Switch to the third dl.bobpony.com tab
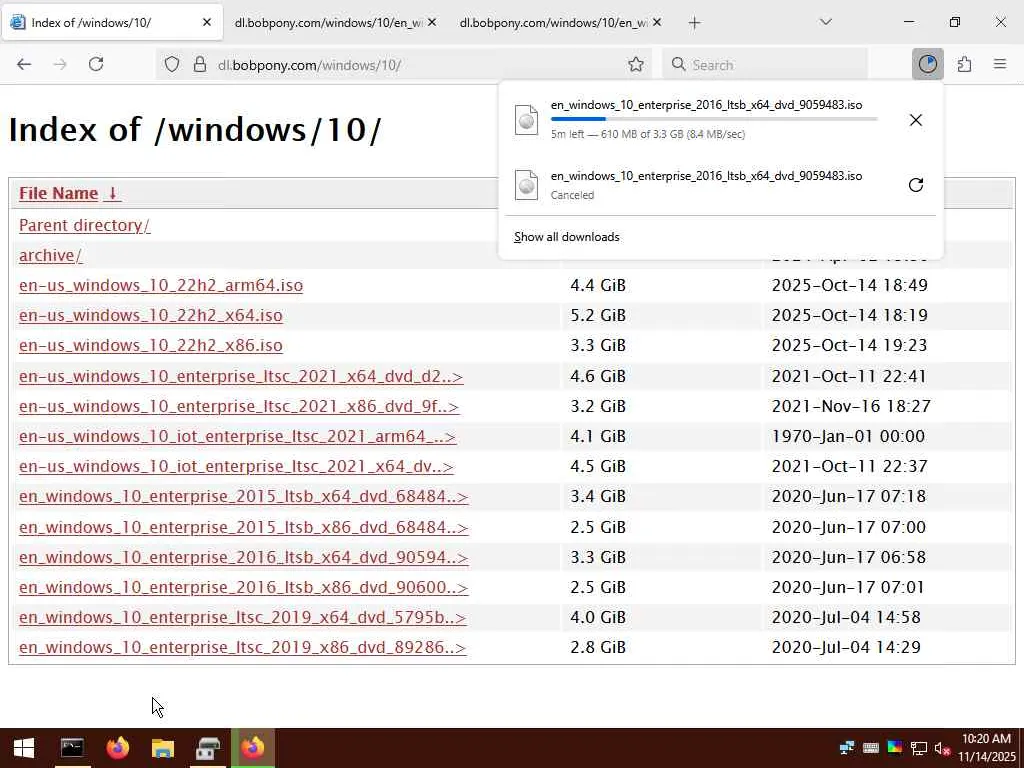Screen dimensions: 1024x768 click(x=553, y=23)
